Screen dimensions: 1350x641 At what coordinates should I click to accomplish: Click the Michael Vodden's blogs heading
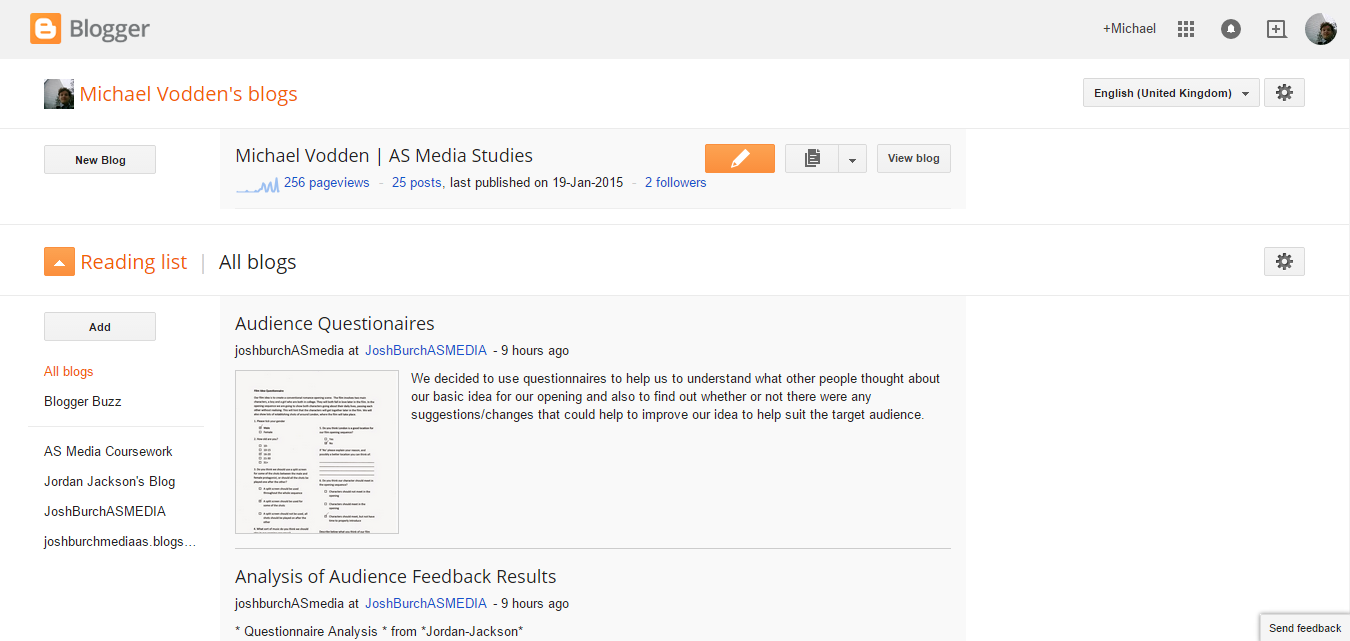pos(189,94)
